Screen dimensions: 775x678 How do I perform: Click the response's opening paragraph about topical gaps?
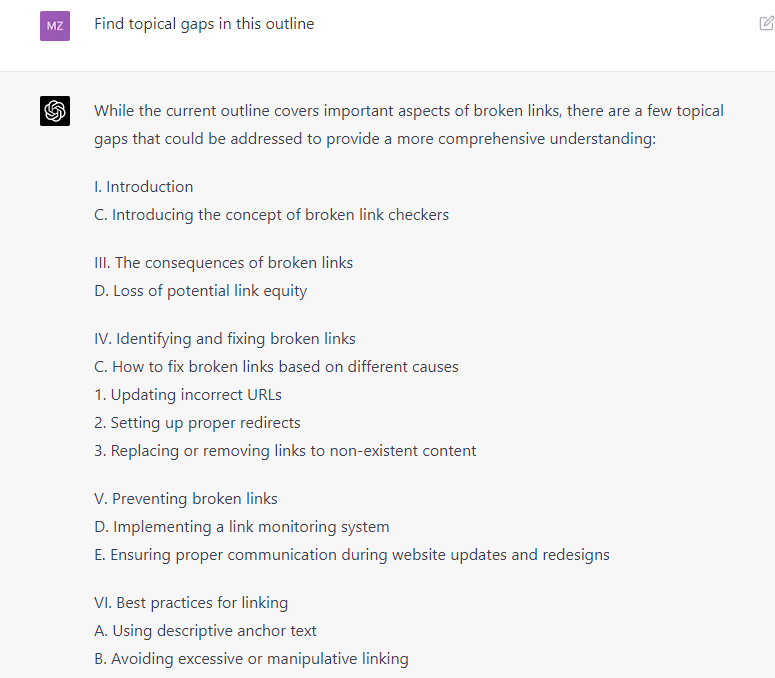pos(408,125)
